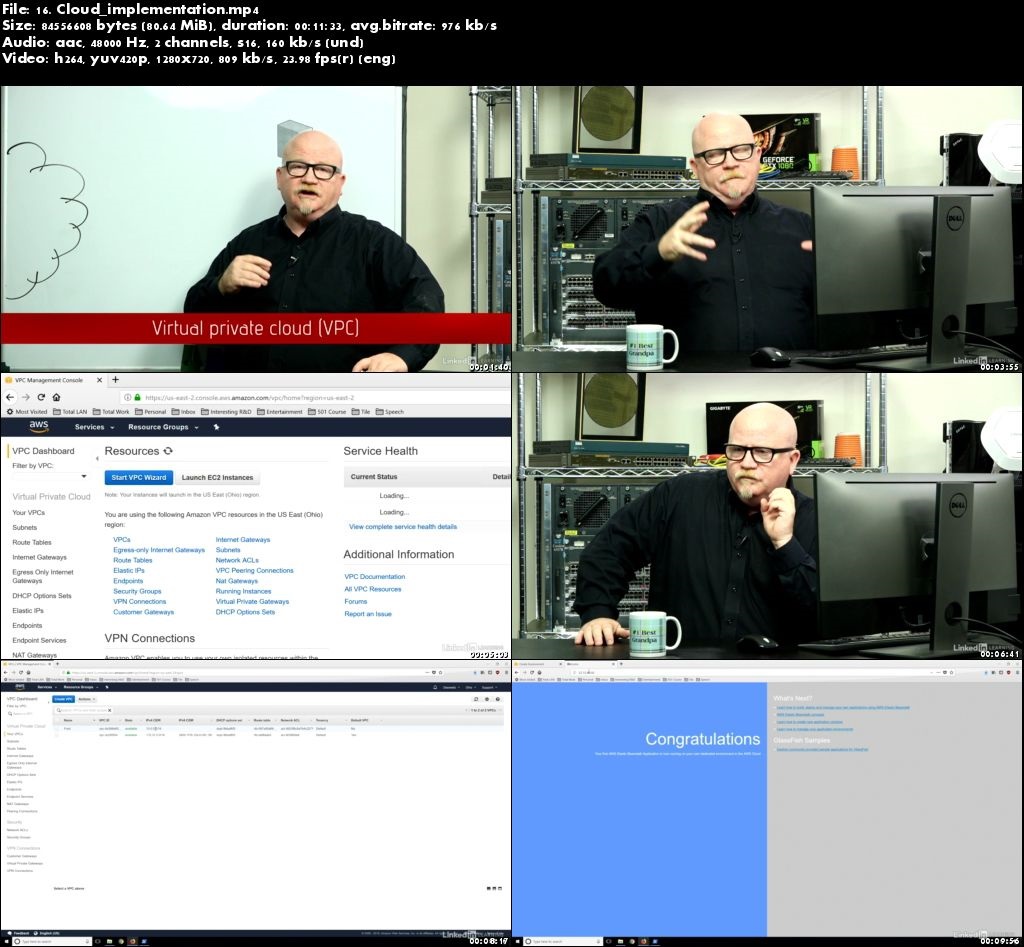The width and height of the screenshot is (1024, 947).
Task: Tick the checkbox of the second VPC row
Action: [57, 735]
